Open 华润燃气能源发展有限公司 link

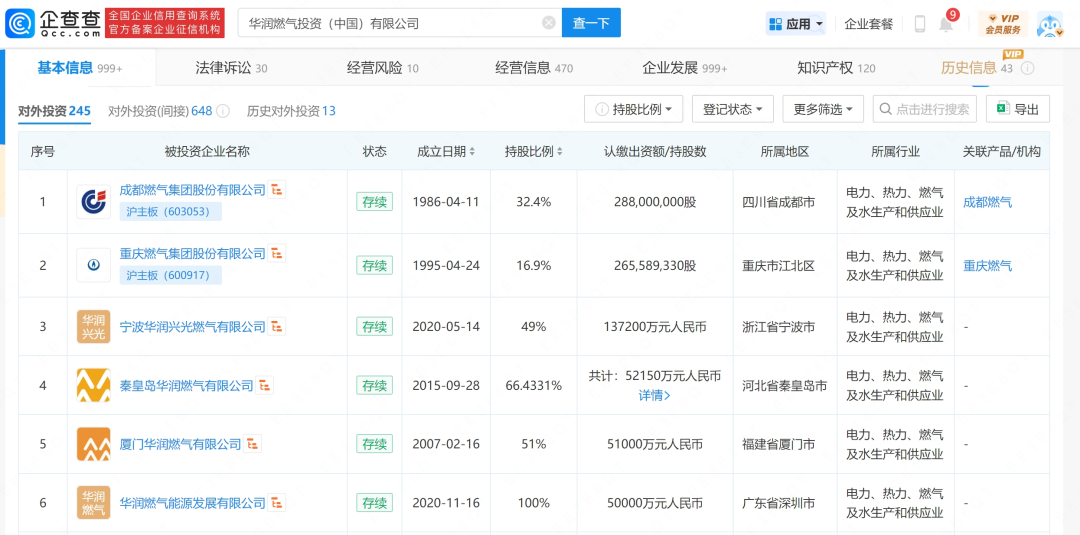[192, 503]
